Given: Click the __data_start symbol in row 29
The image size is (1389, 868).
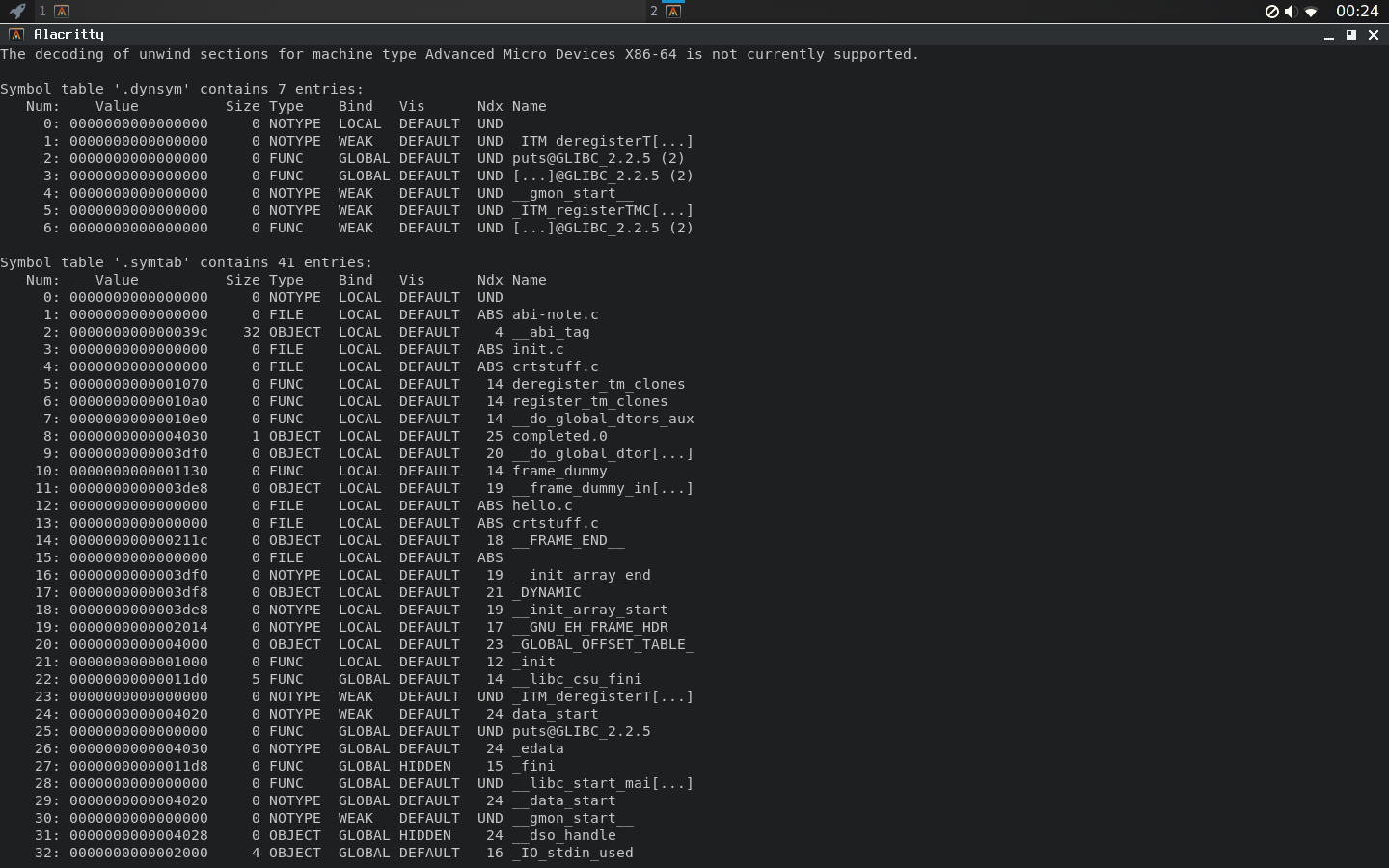Looking at the screenshot, I should coord(563,800).
